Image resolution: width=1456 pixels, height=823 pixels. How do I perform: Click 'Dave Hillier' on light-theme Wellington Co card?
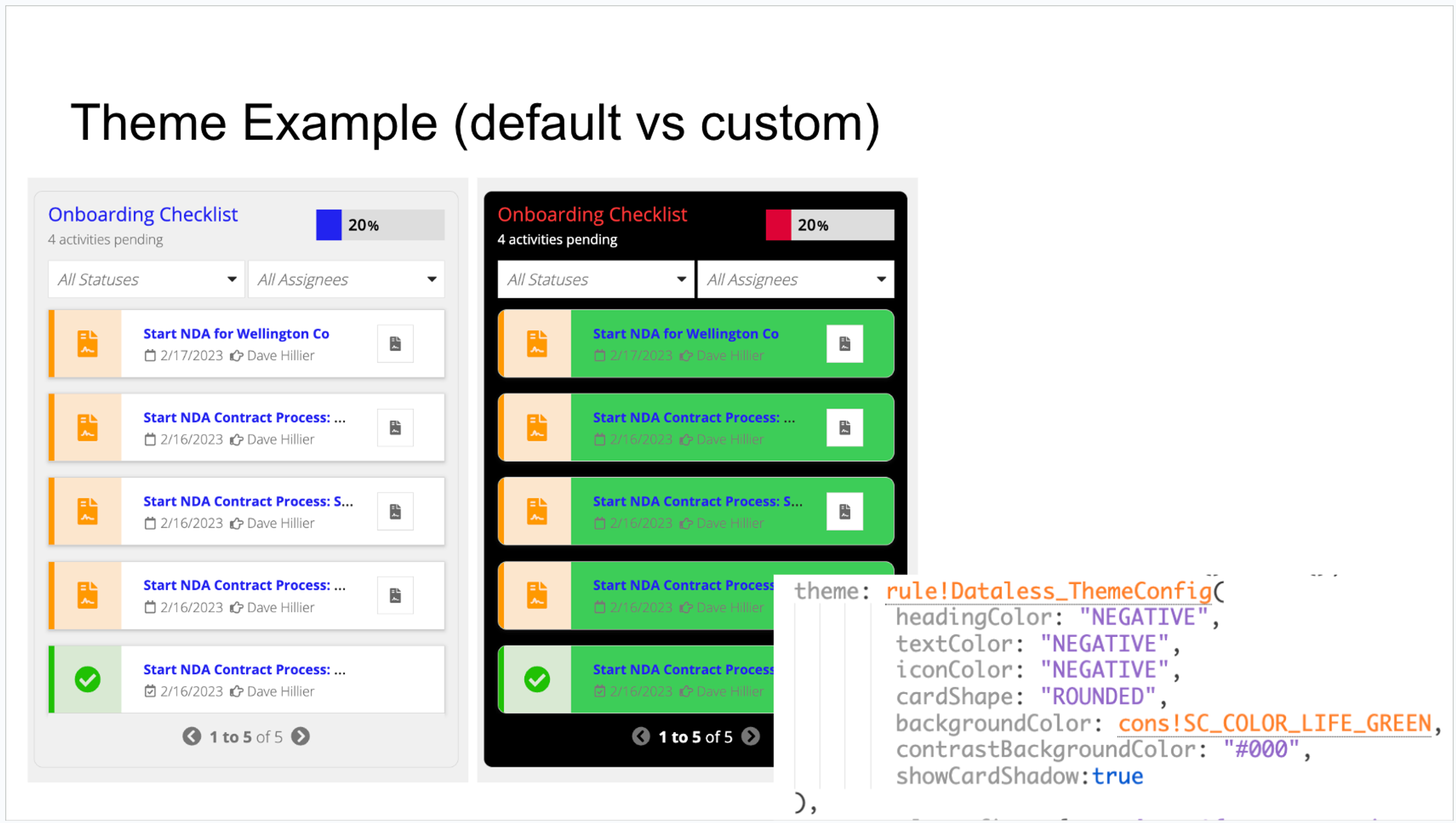[x=281, y=355]
